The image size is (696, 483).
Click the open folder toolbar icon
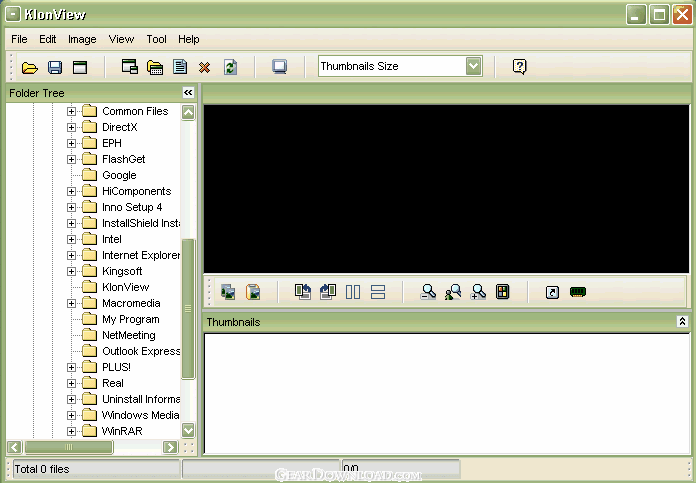click(x=30, y=67)
